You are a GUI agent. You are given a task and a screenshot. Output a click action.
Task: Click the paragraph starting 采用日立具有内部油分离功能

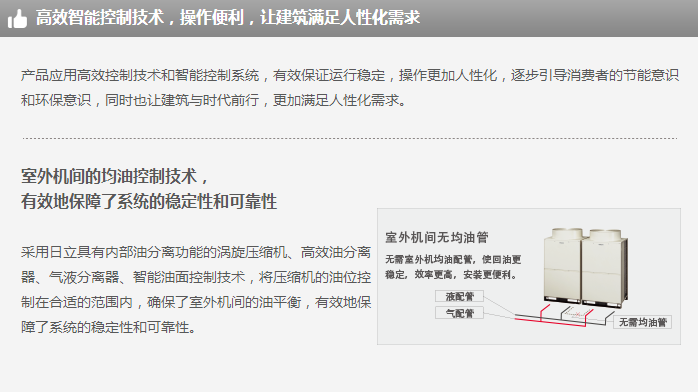(196, 290)
